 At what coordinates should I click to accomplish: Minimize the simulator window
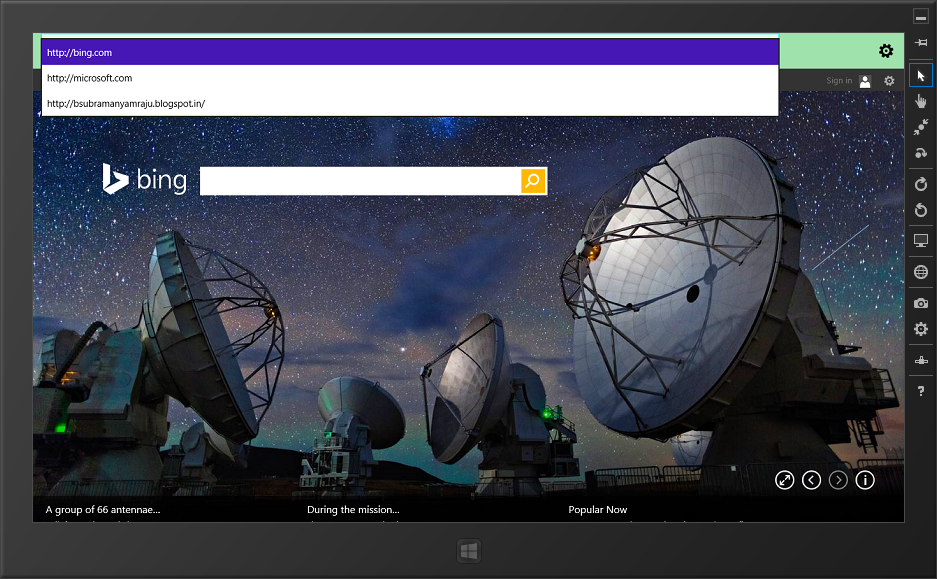[x=921, y=17]
